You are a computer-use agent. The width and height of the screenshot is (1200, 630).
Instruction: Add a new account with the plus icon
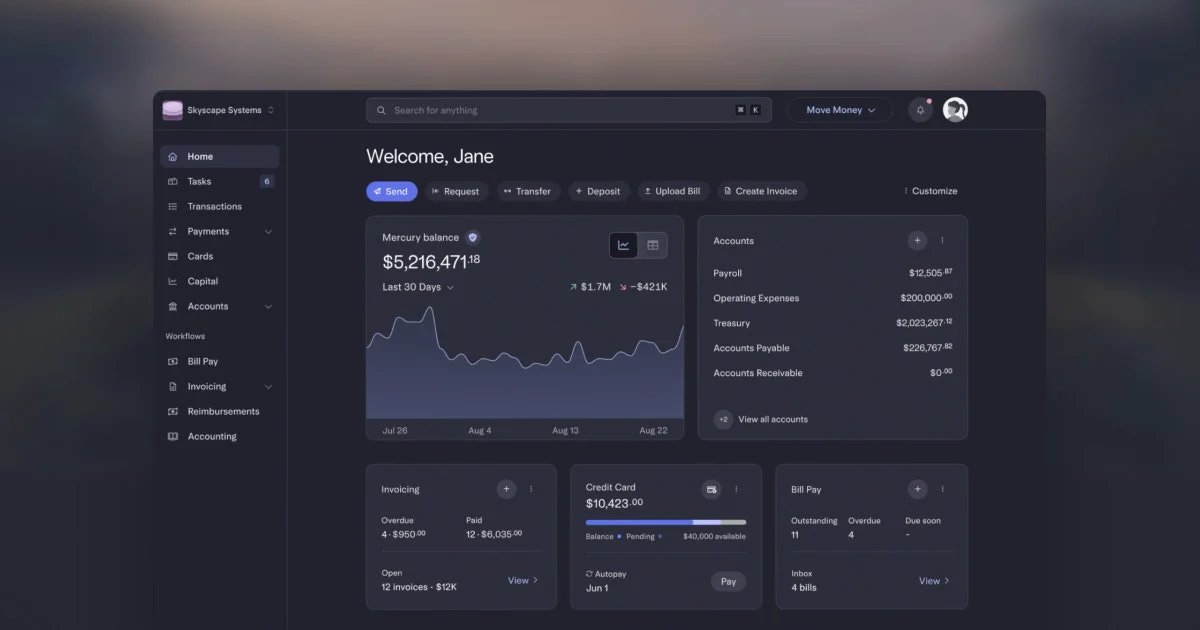(x=917, y=240)
